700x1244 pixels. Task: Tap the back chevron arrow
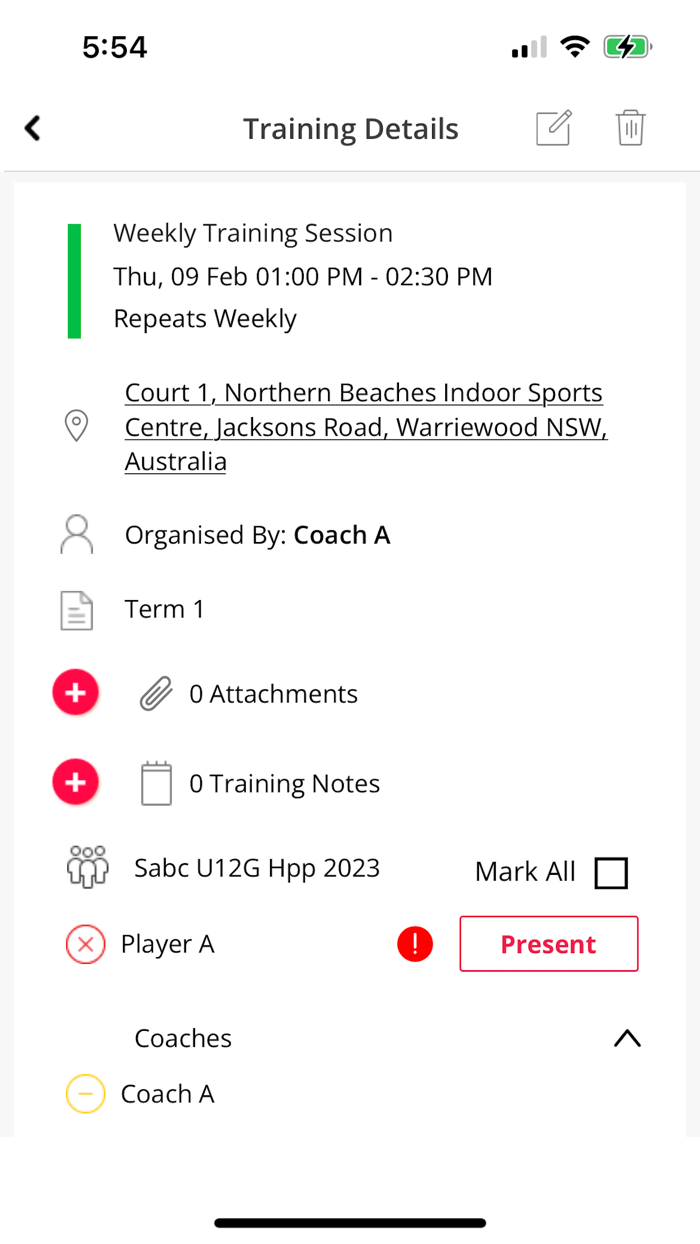click(32, 128)
